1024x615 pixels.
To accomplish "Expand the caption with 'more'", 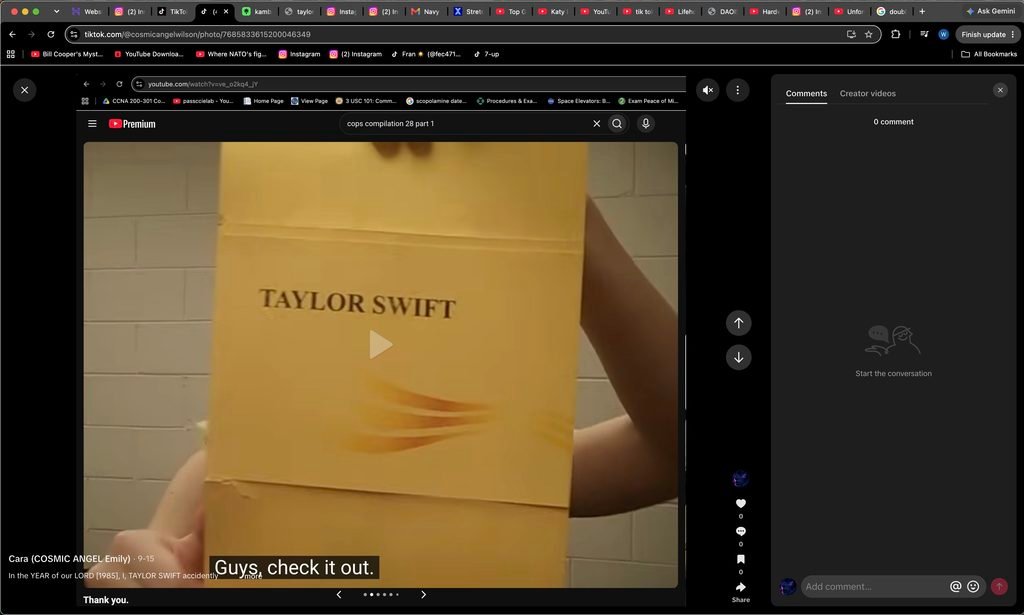I will 253,576.
